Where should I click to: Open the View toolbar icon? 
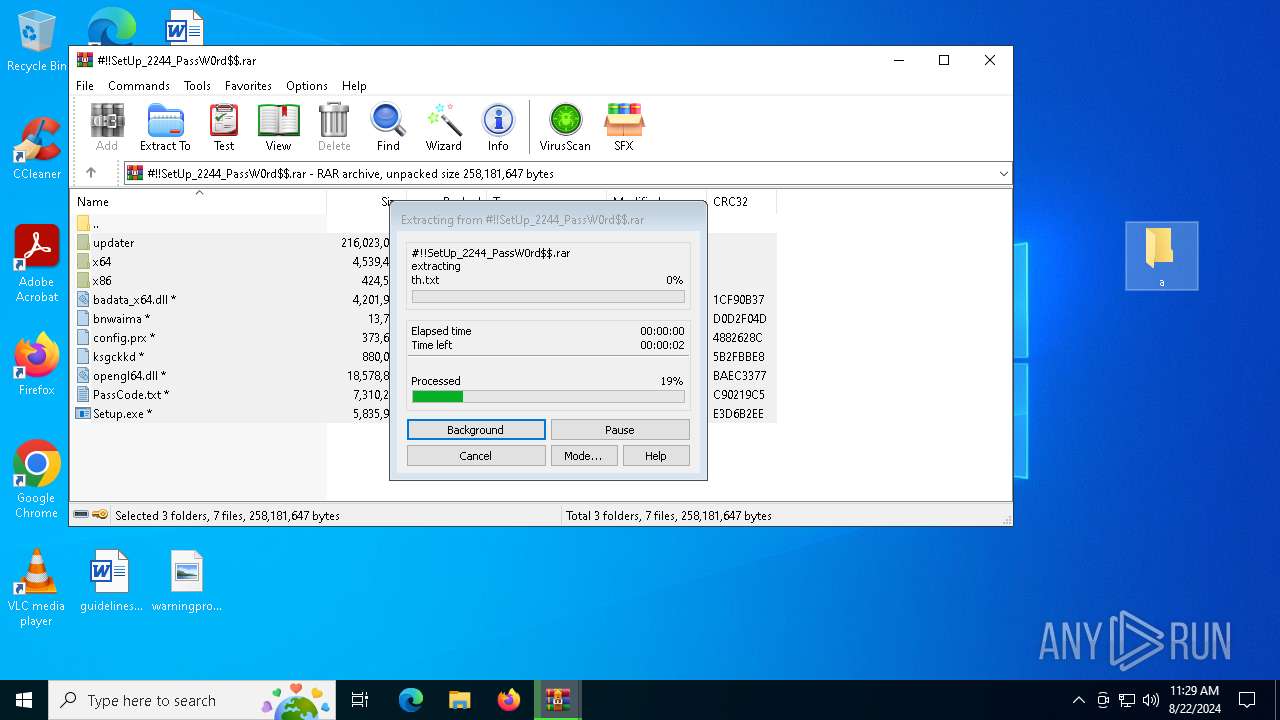click(278, 127)
